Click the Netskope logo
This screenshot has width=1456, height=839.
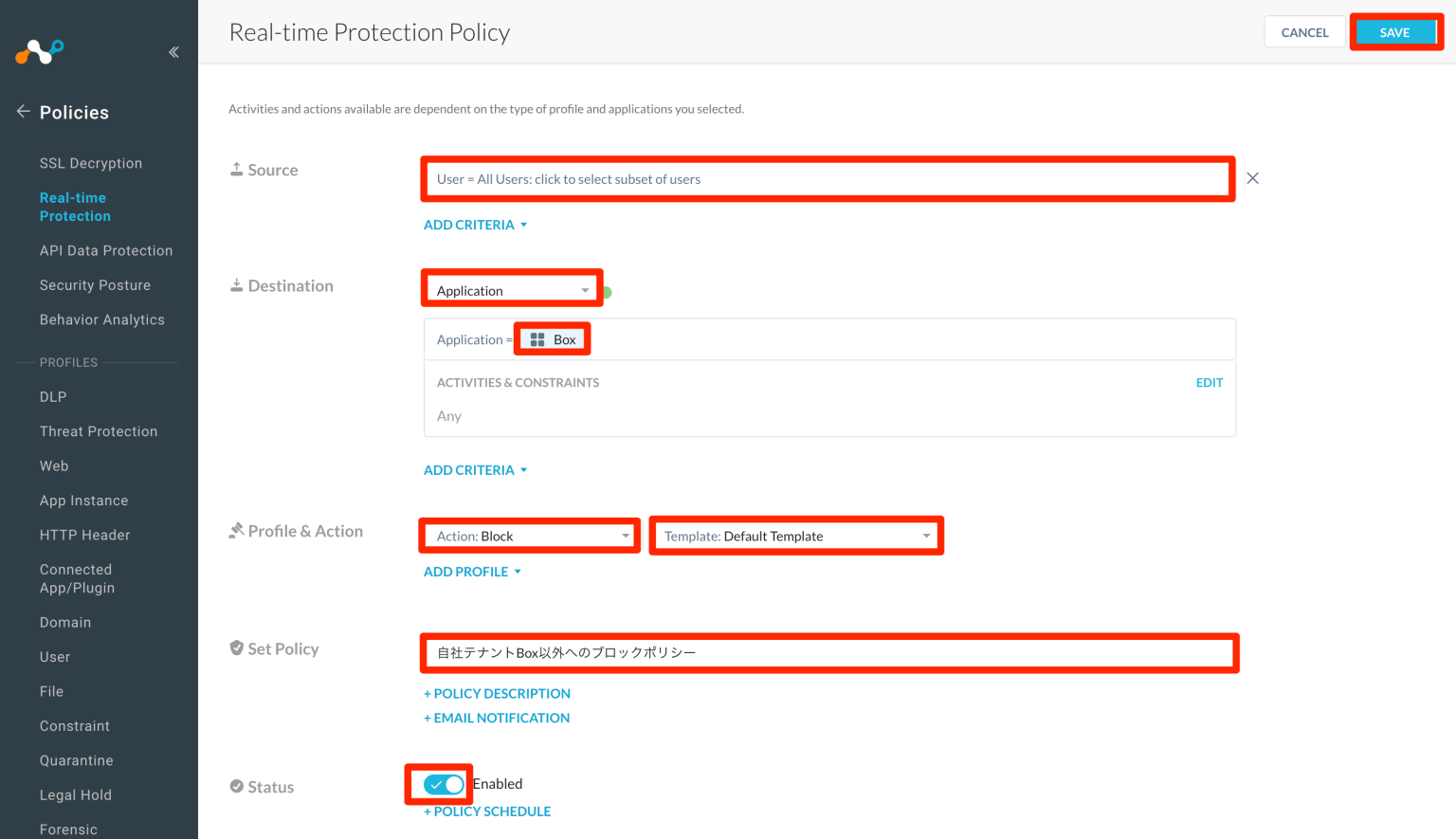point(39,51)
